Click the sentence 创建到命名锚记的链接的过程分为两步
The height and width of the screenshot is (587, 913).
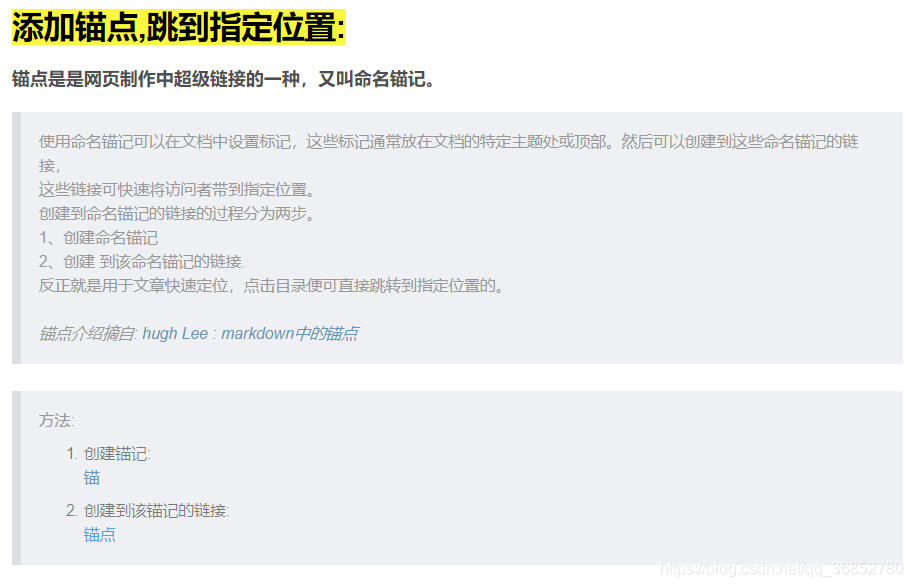[x=178, y=214]
